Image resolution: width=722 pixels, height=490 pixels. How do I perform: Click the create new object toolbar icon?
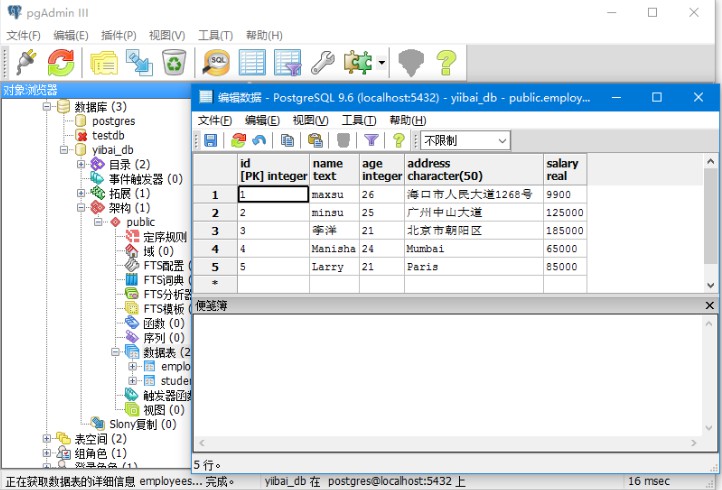coord(140,62)
